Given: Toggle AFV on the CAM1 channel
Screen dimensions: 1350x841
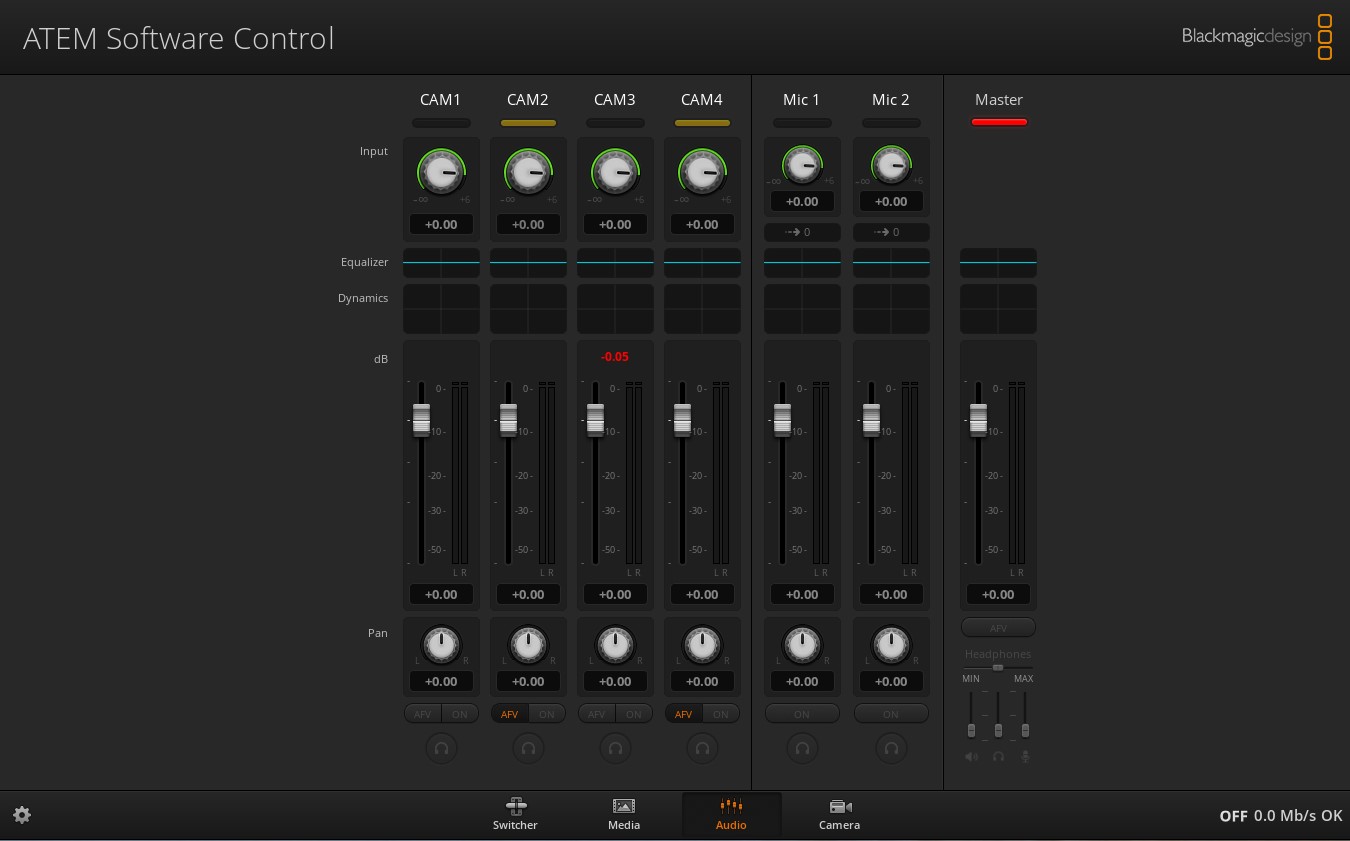Looking at the screenshot, I should point(423,714).
